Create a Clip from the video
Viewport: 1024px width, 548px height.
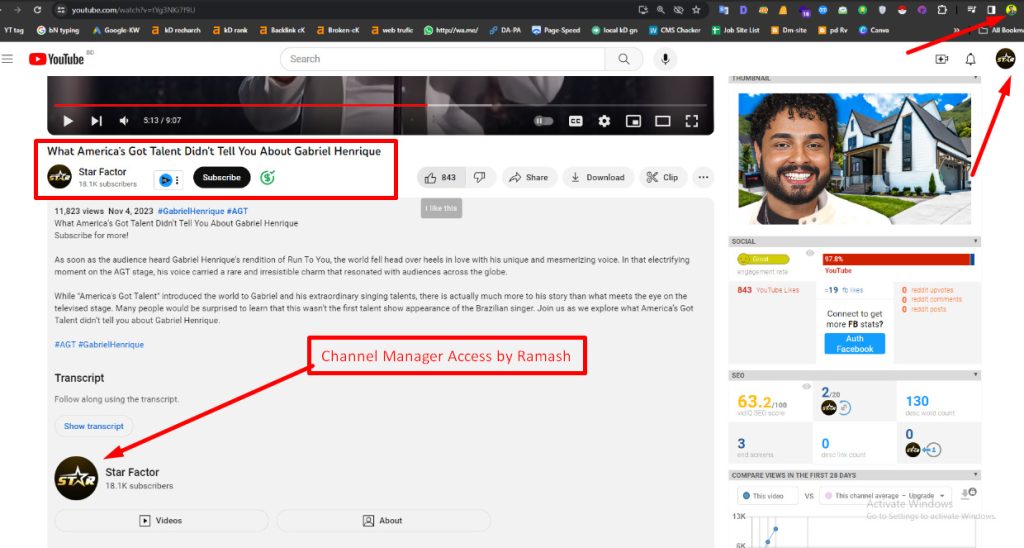[662, 177]
